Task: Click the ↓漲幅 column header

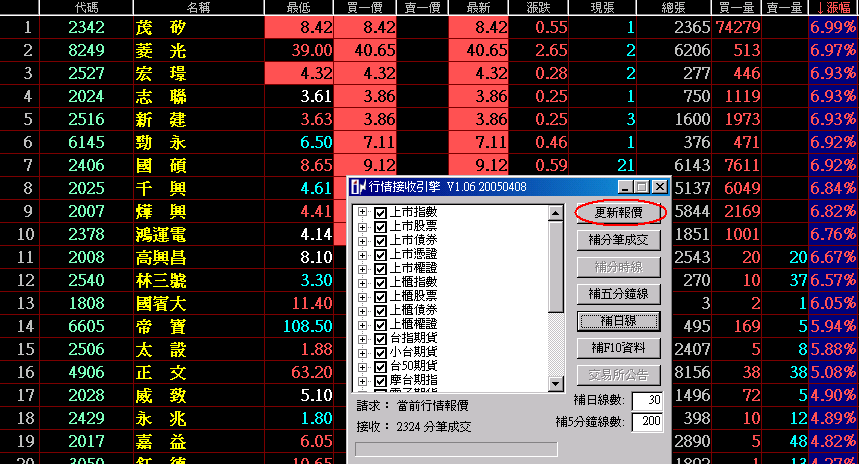Action: (833, 7)
